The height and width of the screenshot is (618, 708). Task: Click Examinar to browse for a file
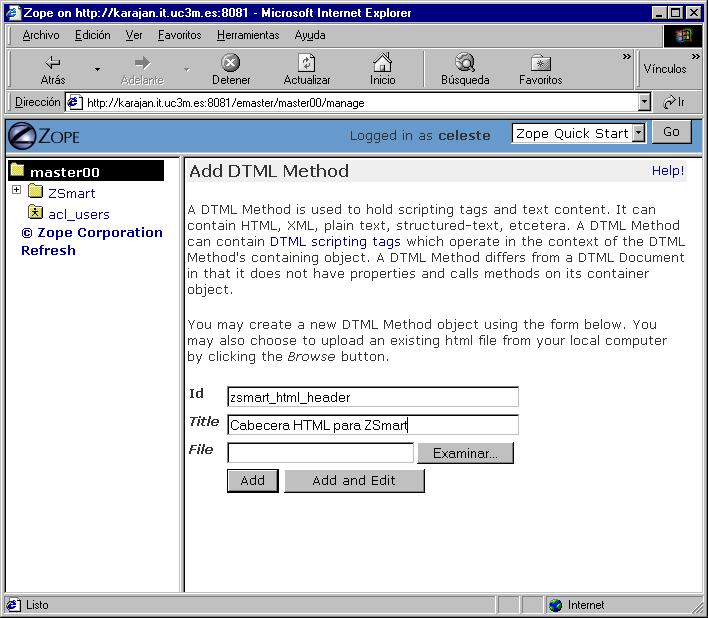465,453
